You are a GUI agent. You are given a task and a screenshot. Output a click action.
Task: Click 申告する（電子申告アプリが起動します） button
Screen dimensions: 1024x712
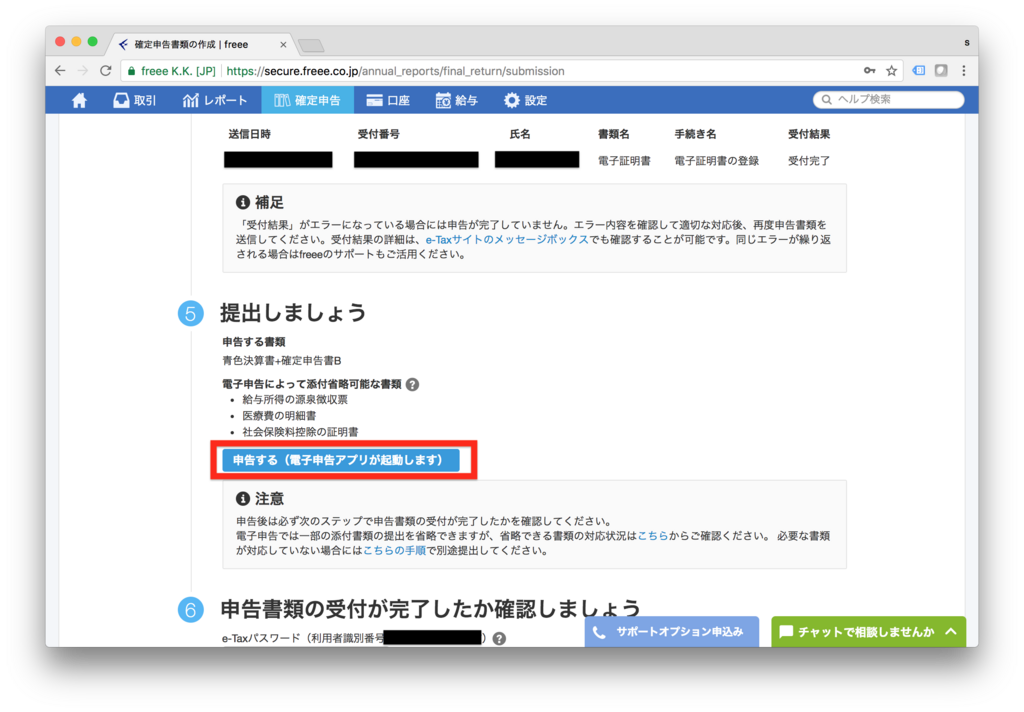coord(341,460)
